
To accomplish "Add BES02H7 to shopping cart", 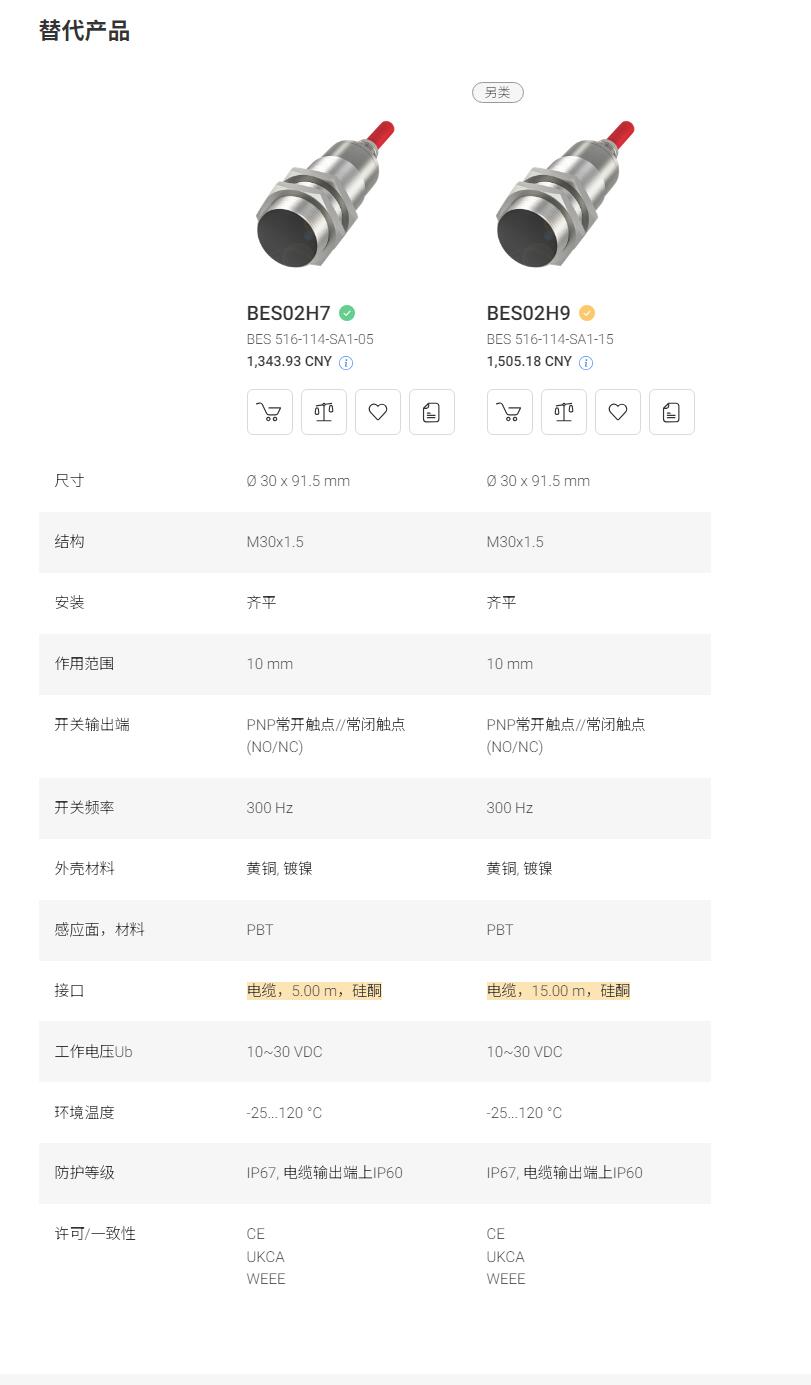I will [x=270, y=412].
